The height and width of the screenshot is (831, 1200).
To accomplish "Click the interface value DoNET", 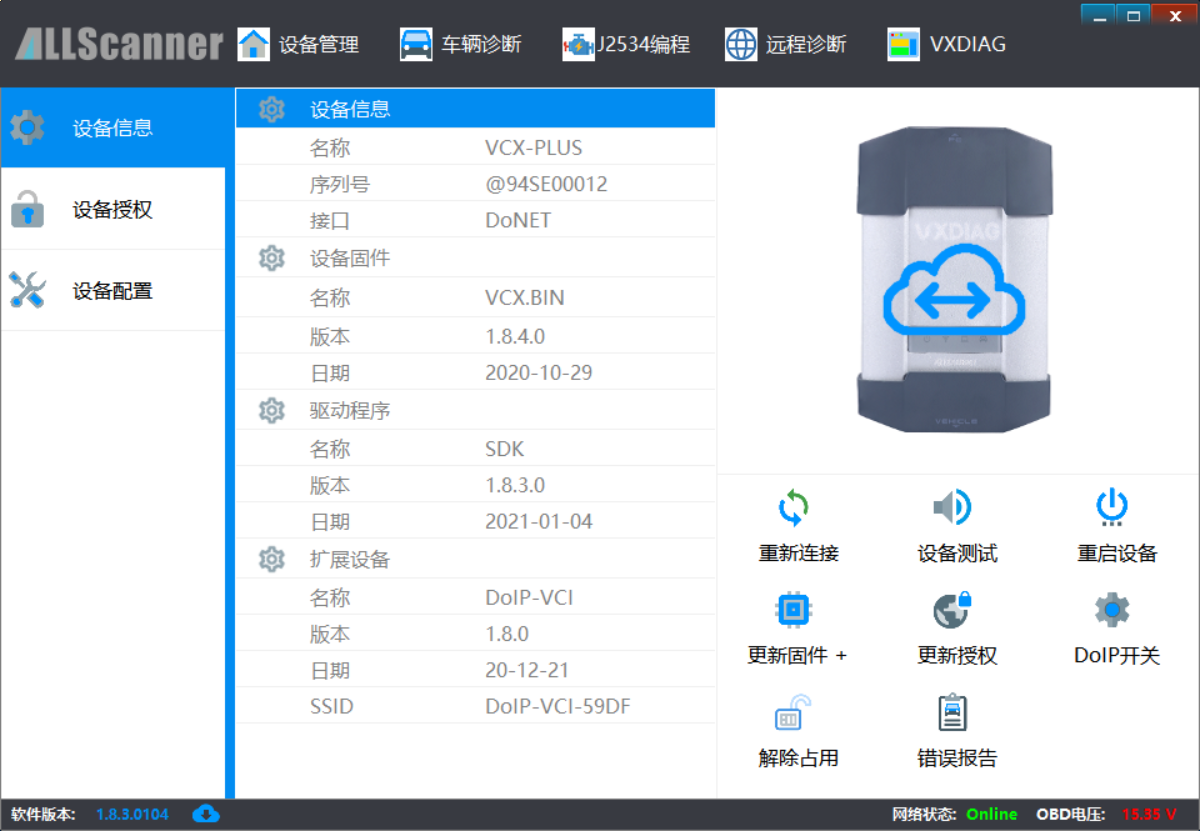I will click(518, 220).
